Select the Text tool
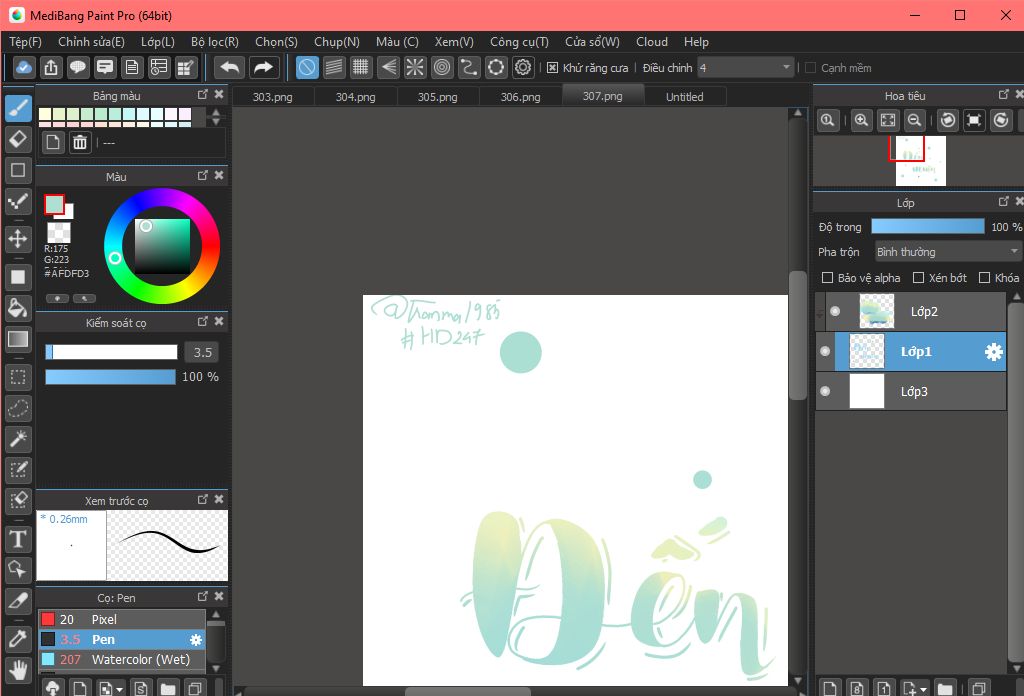Viewport: 1024px width, 696px height. (18, 539)
